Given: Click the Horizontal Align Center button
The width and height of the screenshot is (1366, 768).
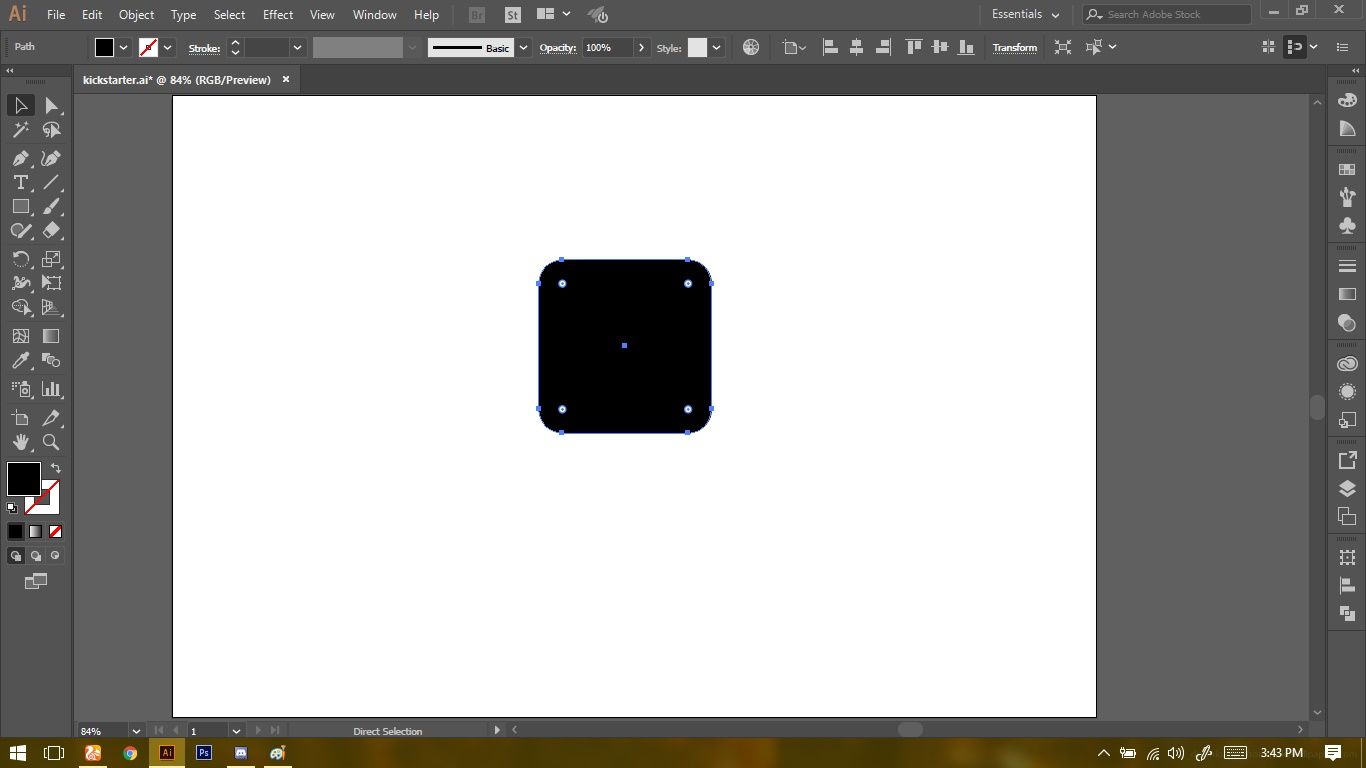Looking at the screenshot, I should pyautogui.click(x=856, y=48).
